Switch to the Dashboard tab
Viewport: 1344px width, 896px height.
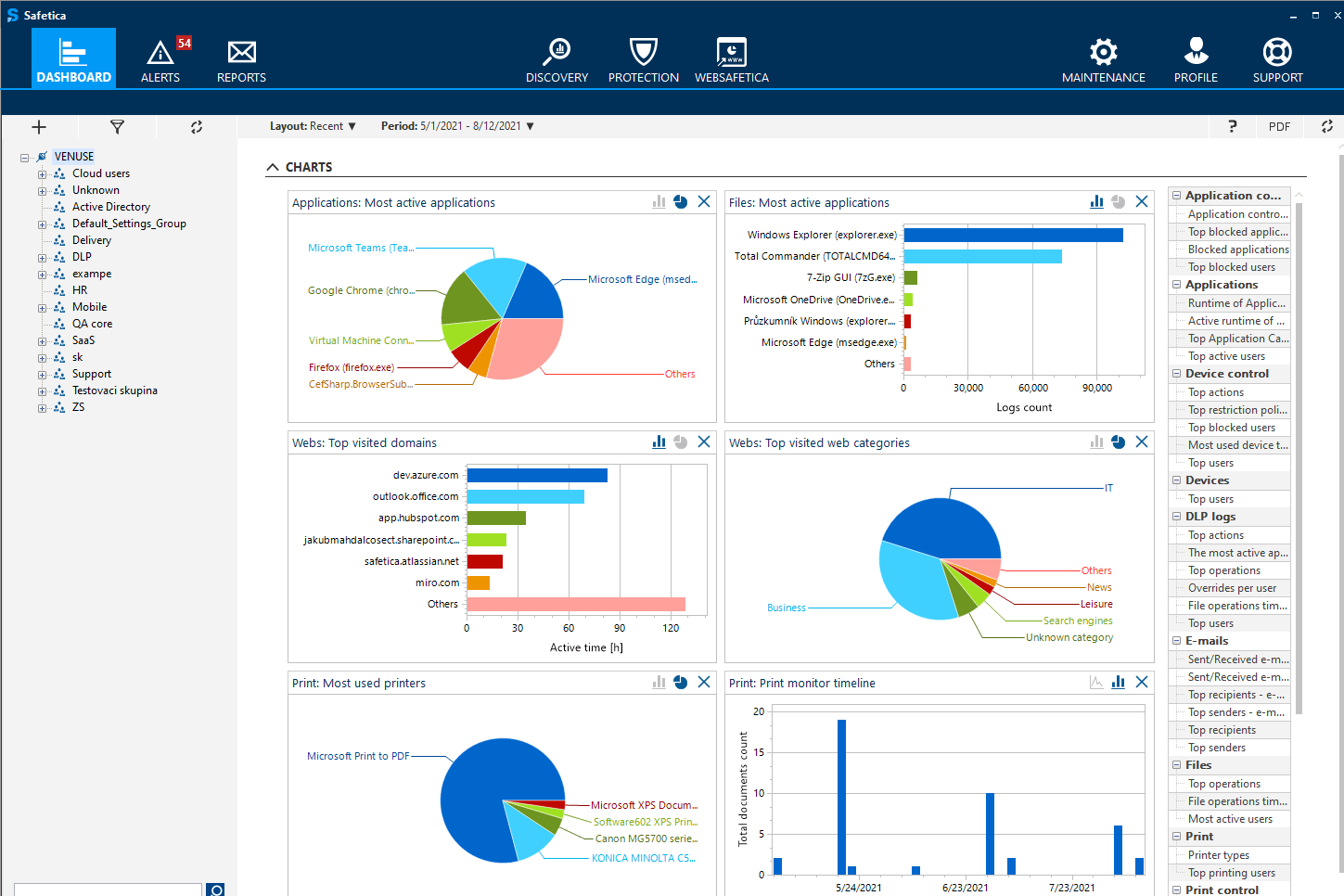point(73,58)
